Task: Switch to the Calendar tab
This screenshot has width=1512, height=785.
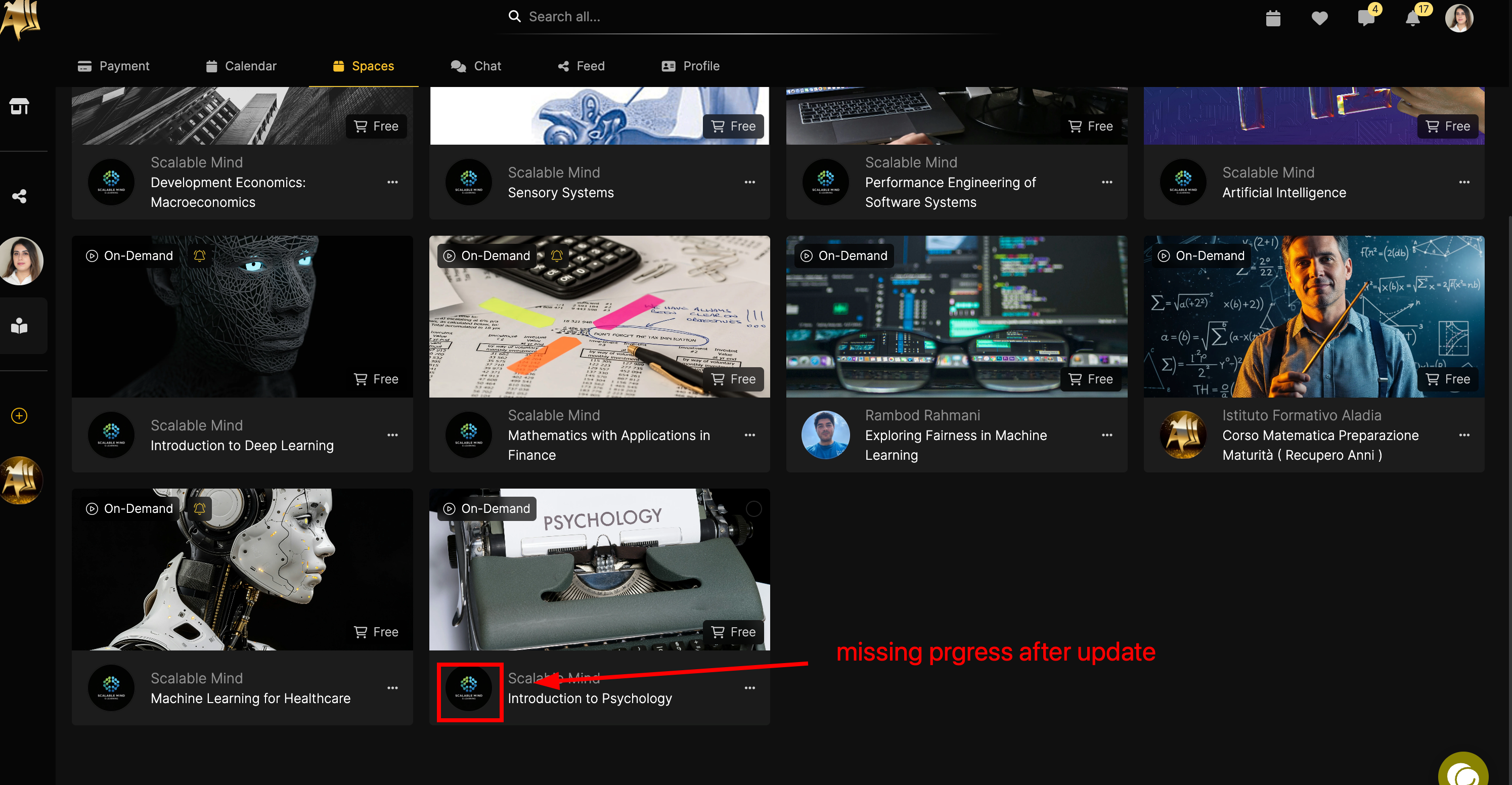Action: 241,66
